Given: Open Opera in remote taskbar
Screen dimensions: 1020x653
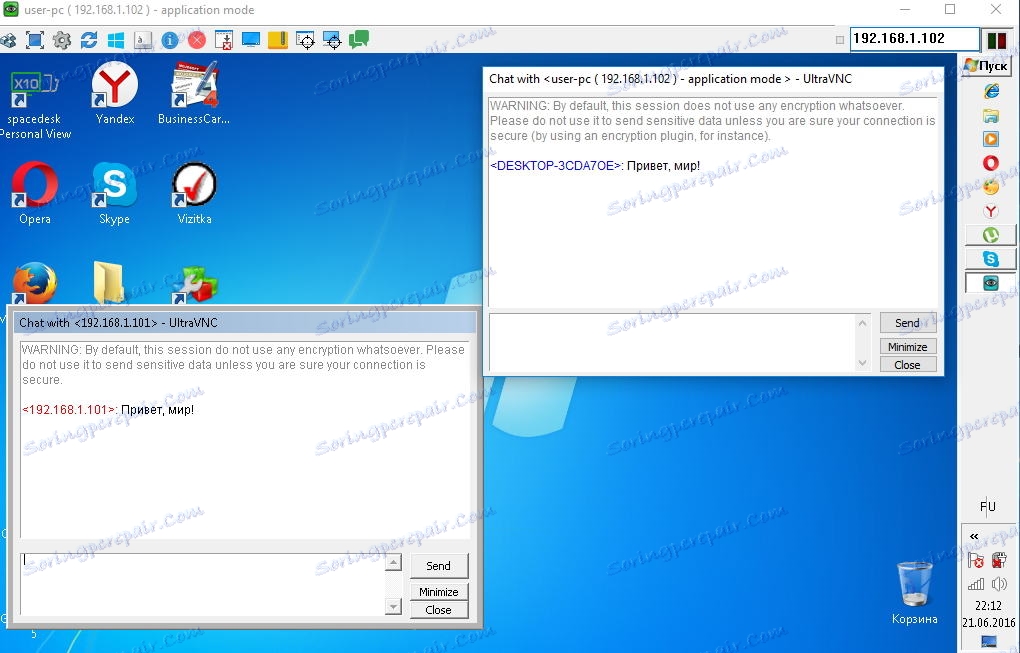Looking at the screenshot, I should (x=991, y=163).
